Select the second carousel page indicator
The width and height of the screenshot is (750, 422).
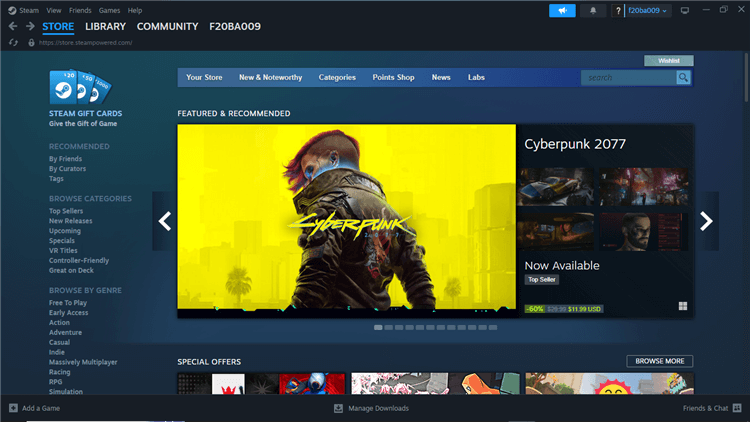click(x=388, y=328)
